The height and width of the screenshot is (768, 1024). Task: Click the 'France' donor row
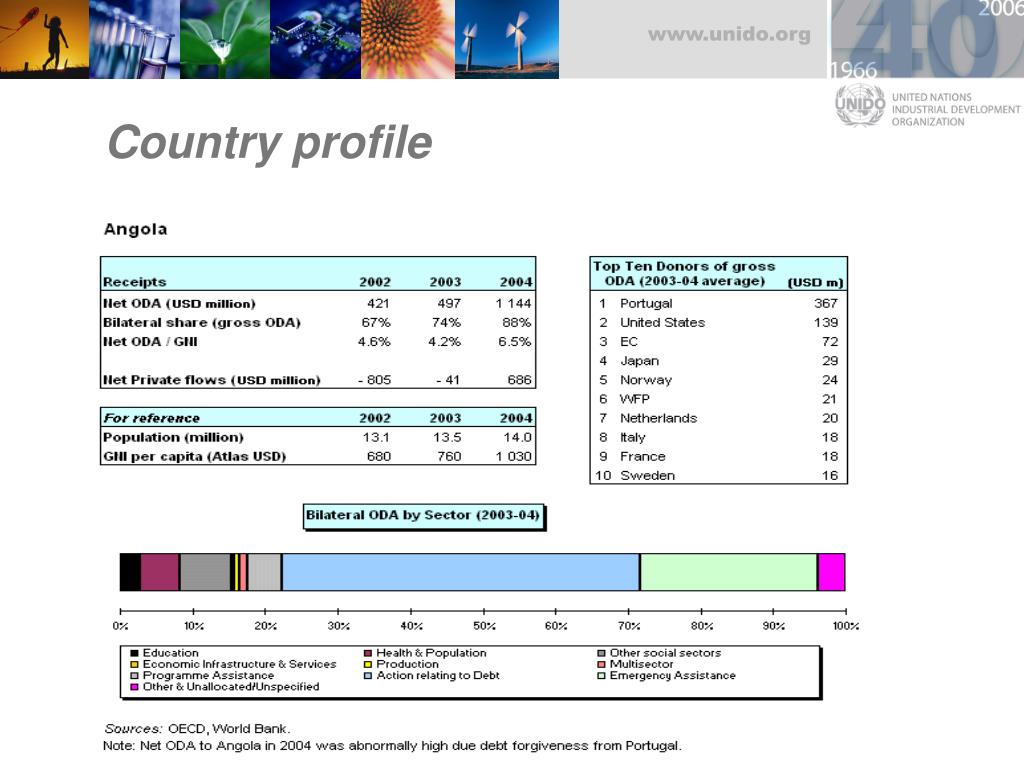click(x=718, y=456)
